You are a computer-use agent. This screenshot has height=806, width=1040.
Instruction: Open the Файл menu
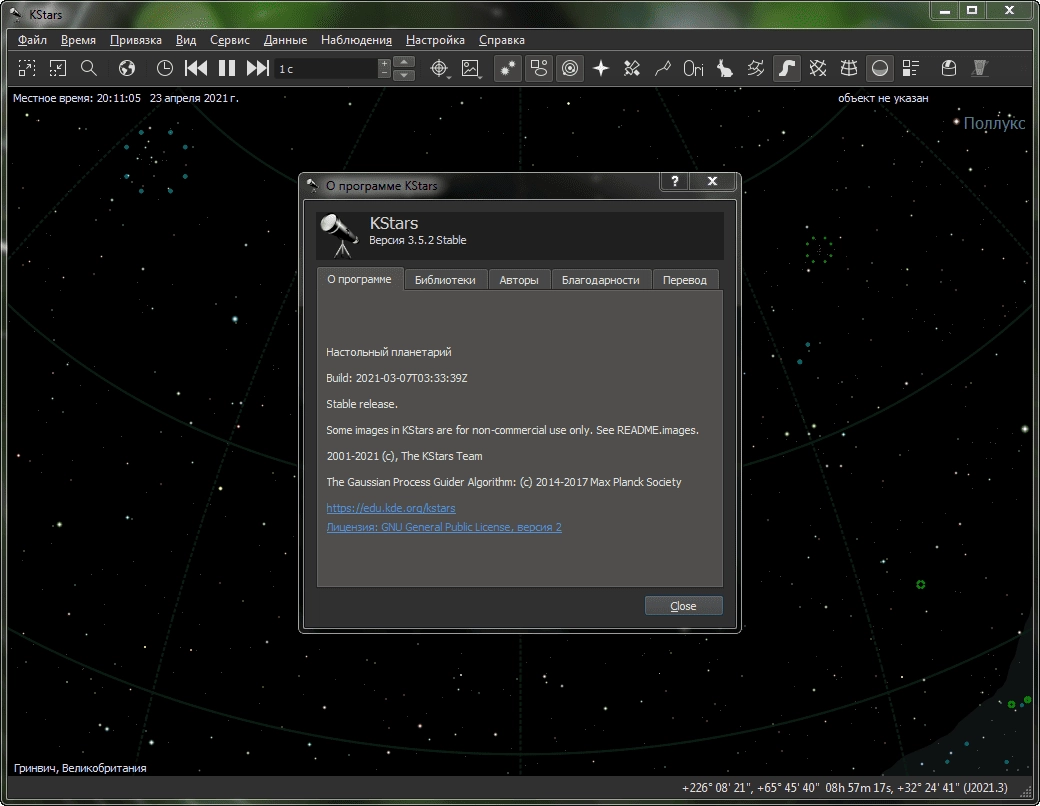32,40
